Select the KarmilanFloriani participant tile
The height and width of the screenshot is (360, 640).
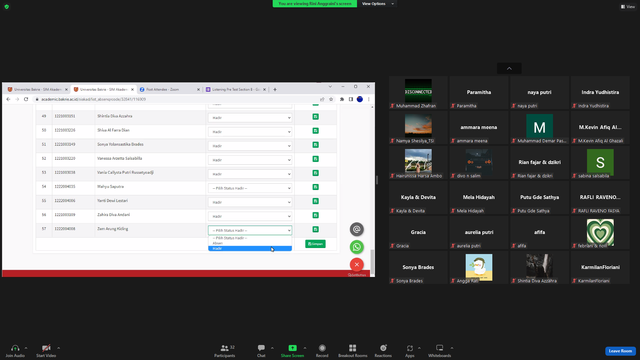(x=600, y=267)
